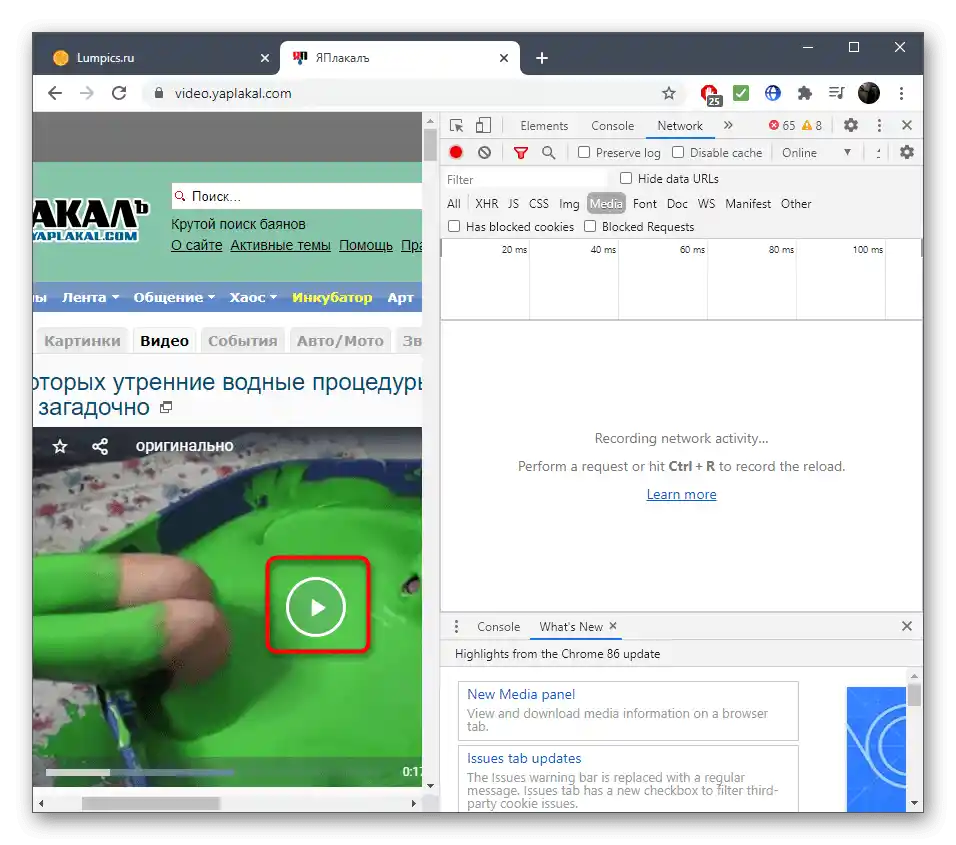Viewport: 956px width, 845px height.
Task: Expand the Лента menu dropdown
Action: (x=90, y=298)
